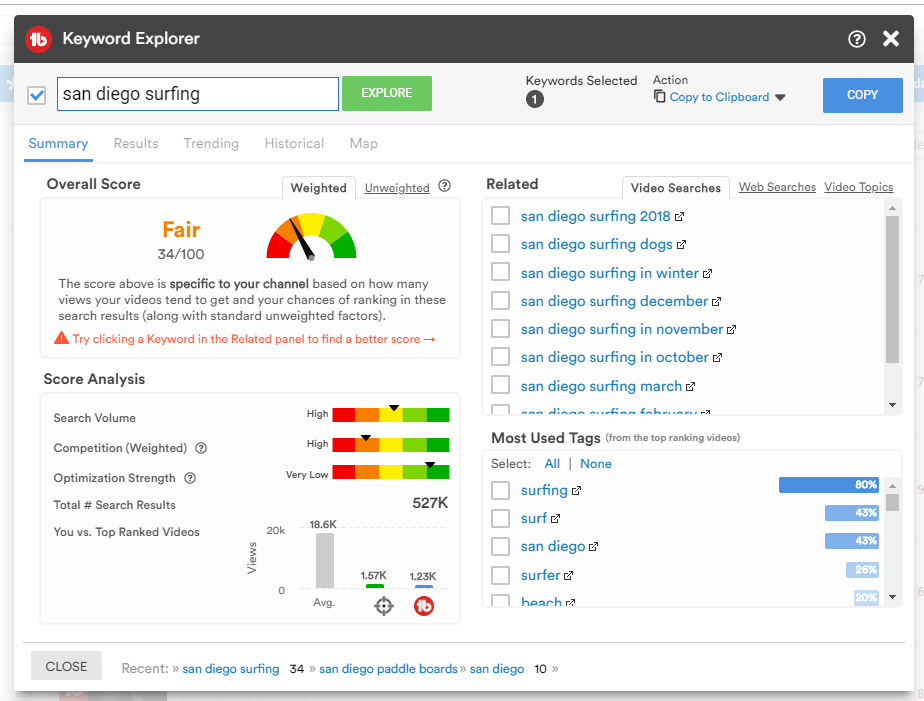Select the surfer tag checkbox

(x=501, y=575)
